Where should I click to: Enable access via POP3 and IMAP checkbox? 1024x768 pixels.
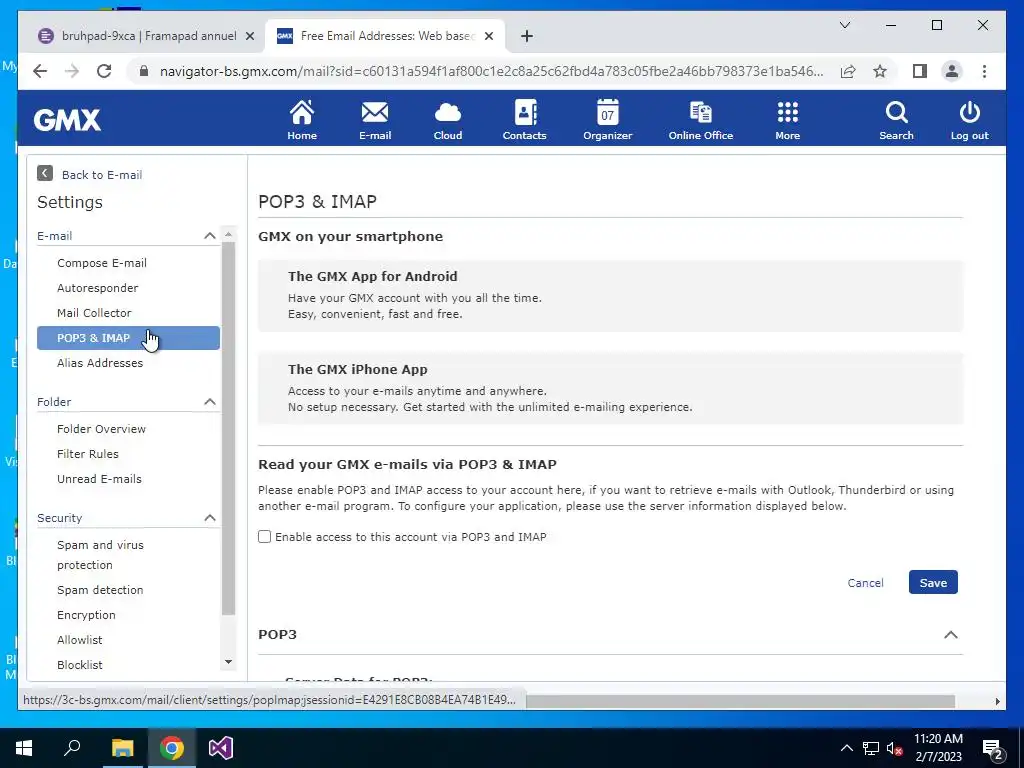pyautogui.click(x=264, y=537)
